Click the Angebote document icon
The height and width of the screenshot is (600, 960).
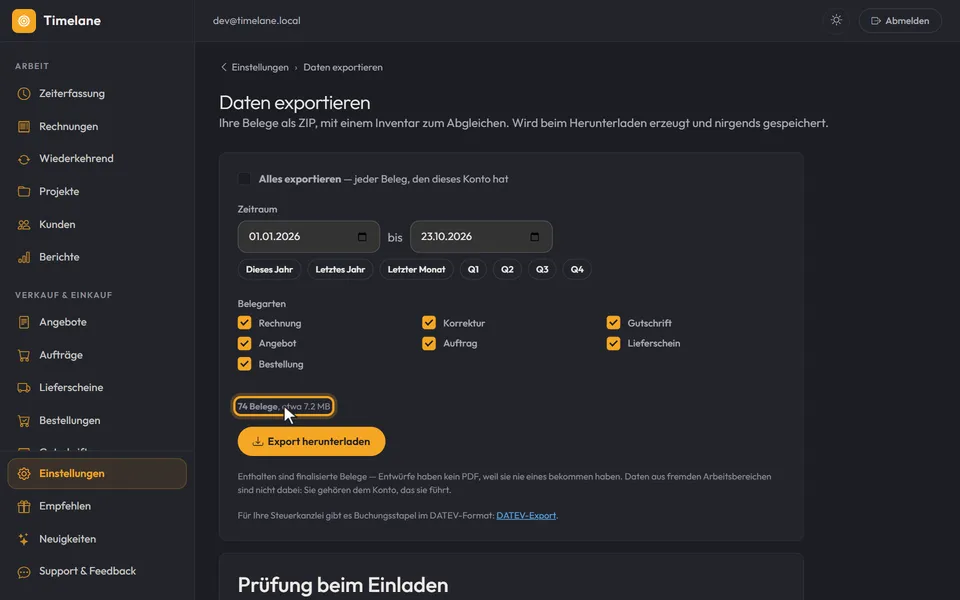tap(24, 322)
